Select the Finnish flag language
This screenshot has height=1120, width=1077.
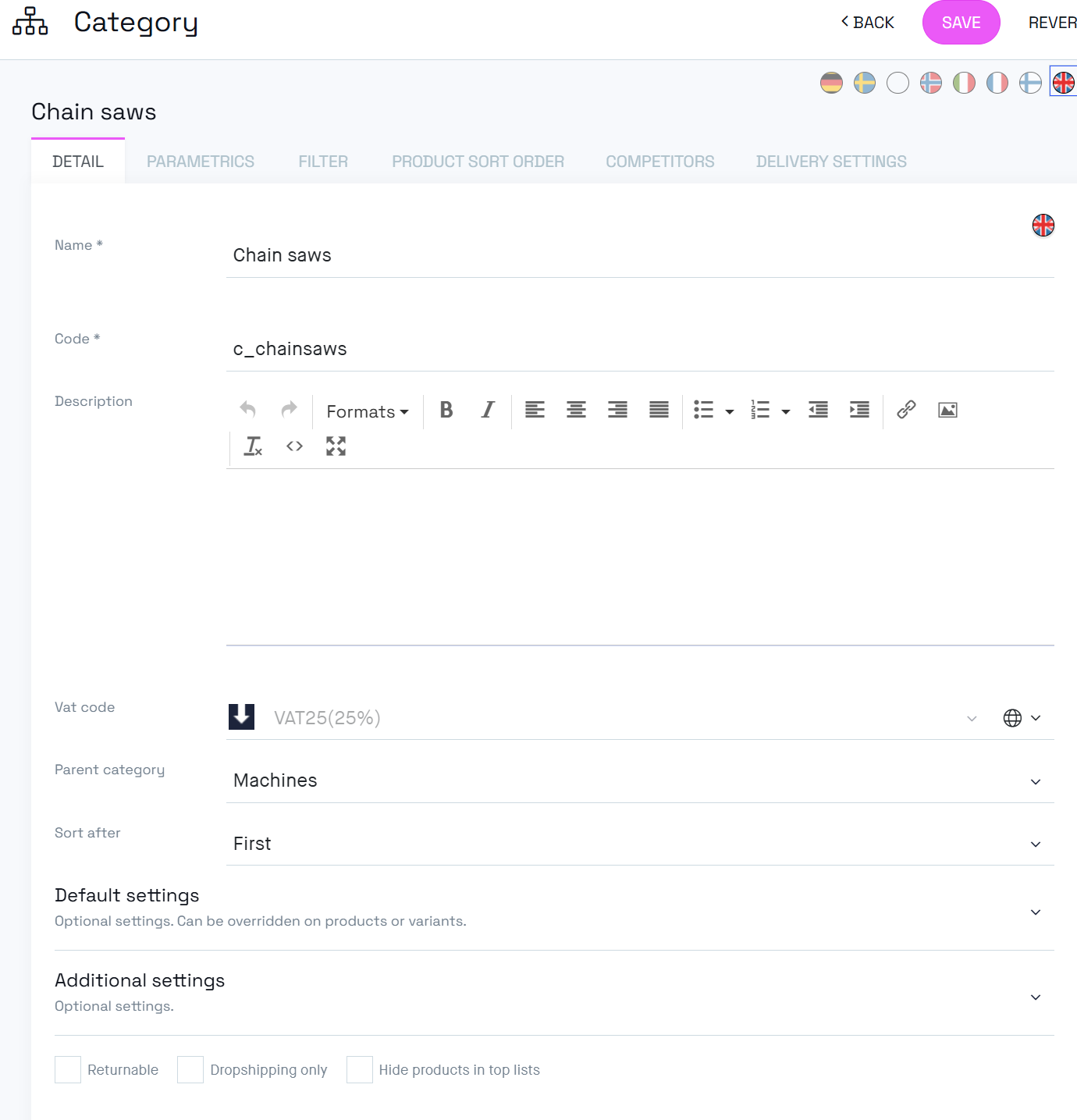click(x=1030, y=83)
